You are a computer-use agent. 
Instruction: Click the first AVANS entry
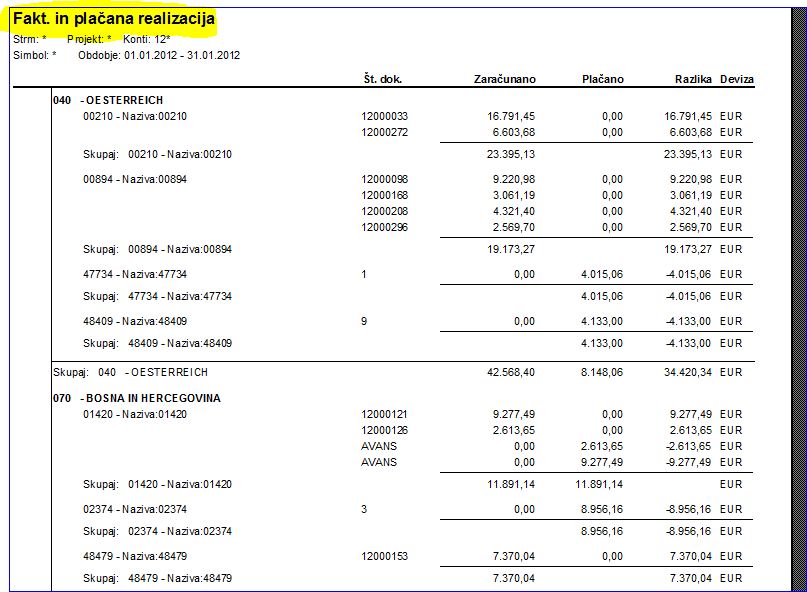[379, 446]
